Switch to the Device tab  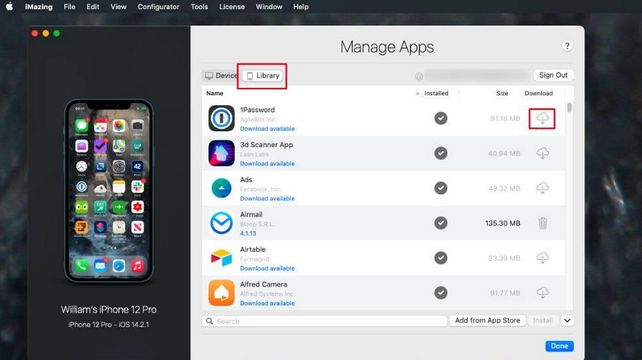click(x=221, y=76)
